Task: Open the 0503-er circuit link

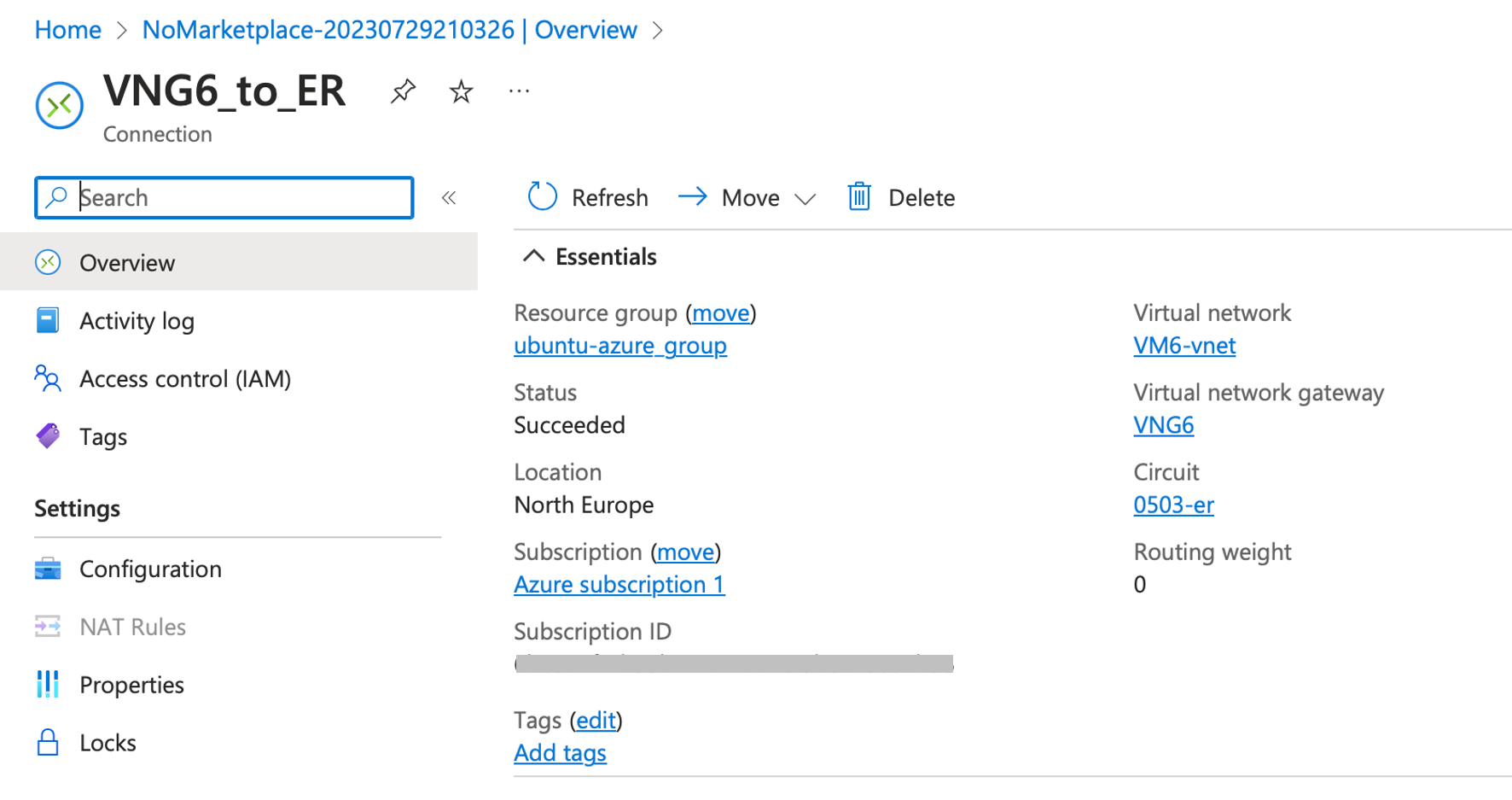Action: pos(1173,505)
